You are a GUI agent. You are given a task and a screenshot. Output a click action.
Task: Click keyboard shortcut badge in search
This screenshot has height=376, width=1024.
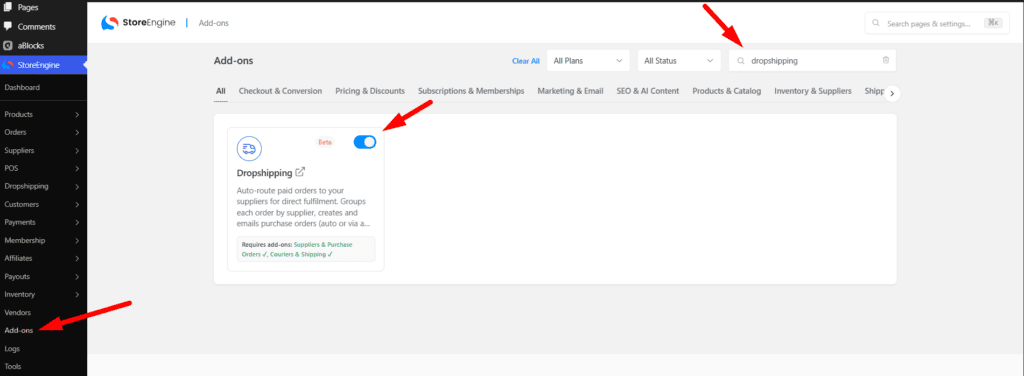pos(993,23)
